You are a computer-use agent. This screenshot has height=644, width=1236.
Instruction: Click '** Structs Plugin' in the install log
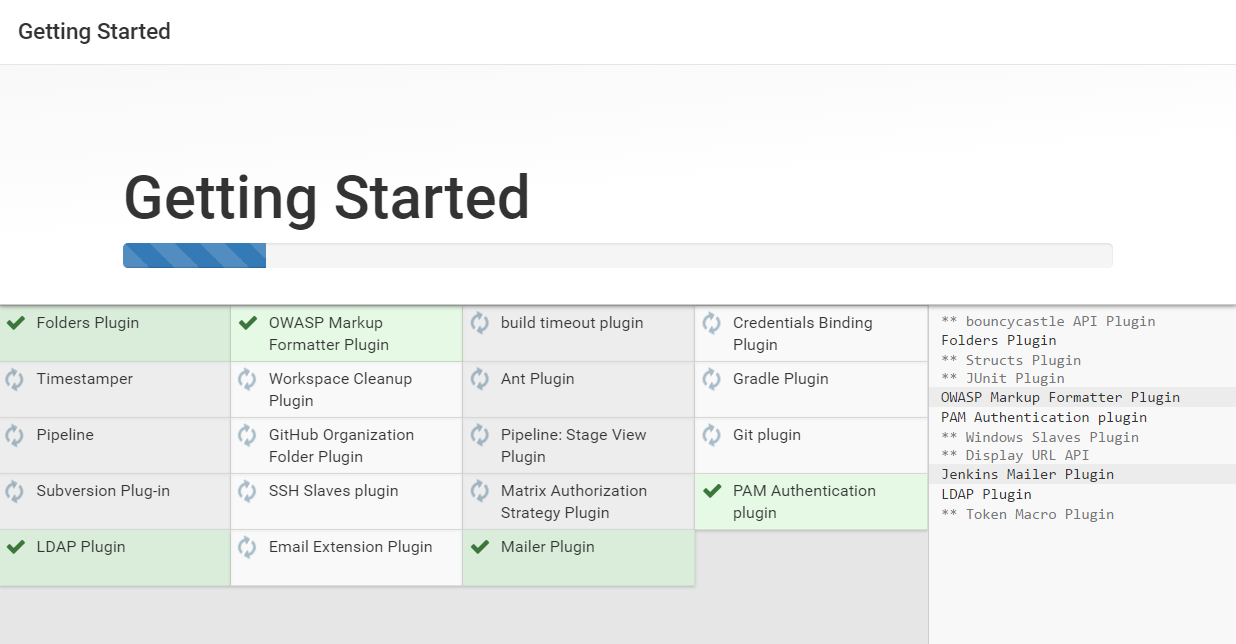click(1011, 360)
